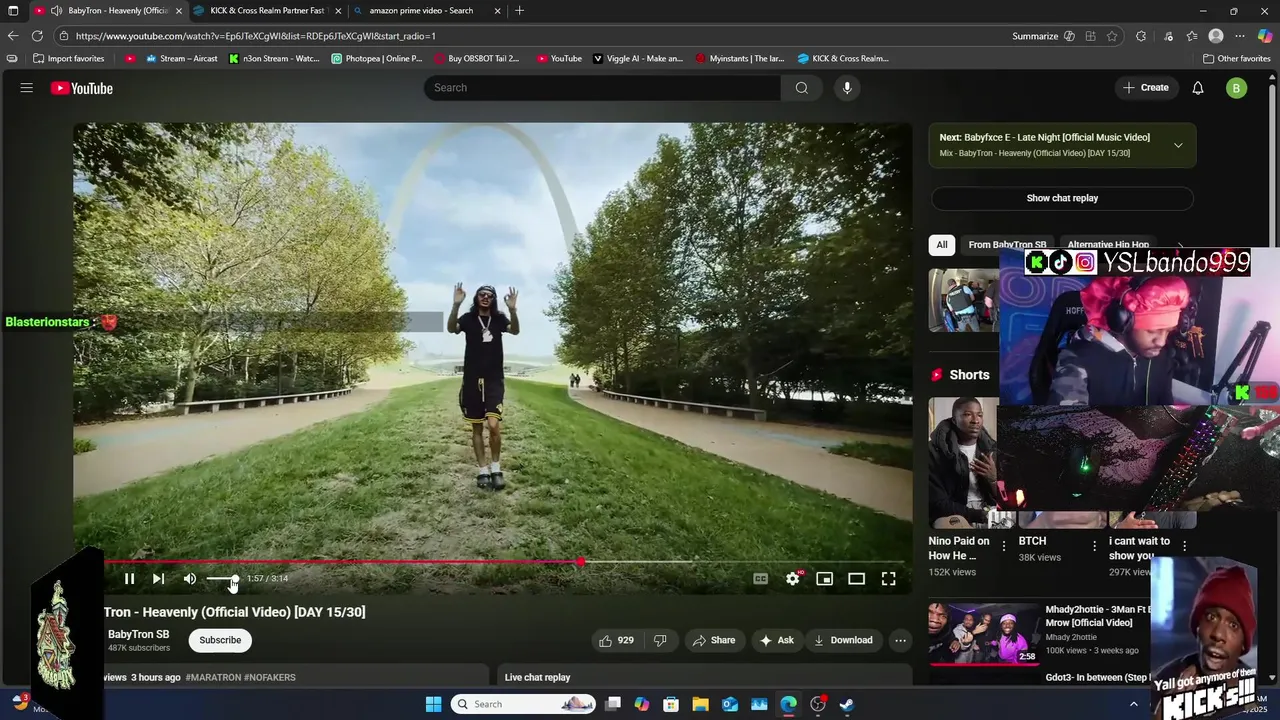This screenshot has height=720, width=1280.
Task: Open the account avatar B menu
Action: pos(1236,88)
